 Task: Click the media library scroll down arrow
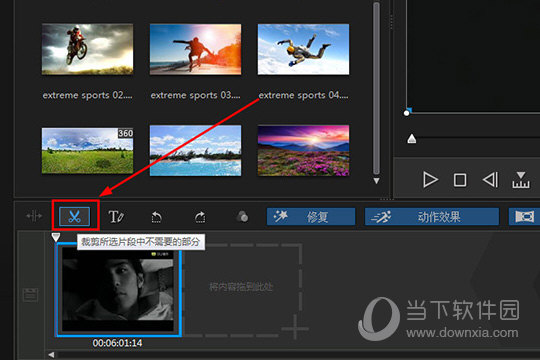pyautogui.click(x=376, y=181)
